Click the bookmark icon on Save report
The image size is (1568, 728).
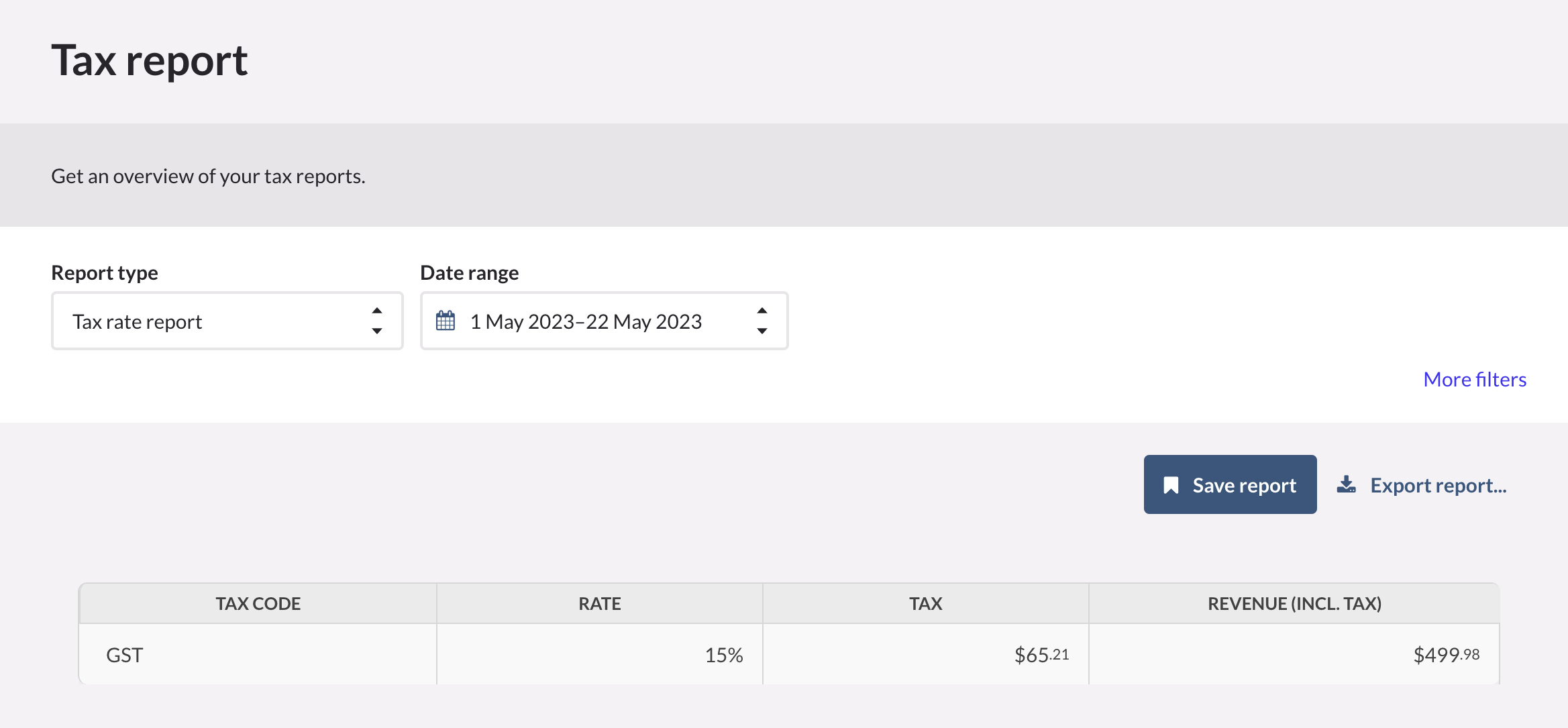click(x=1171, y=485)
